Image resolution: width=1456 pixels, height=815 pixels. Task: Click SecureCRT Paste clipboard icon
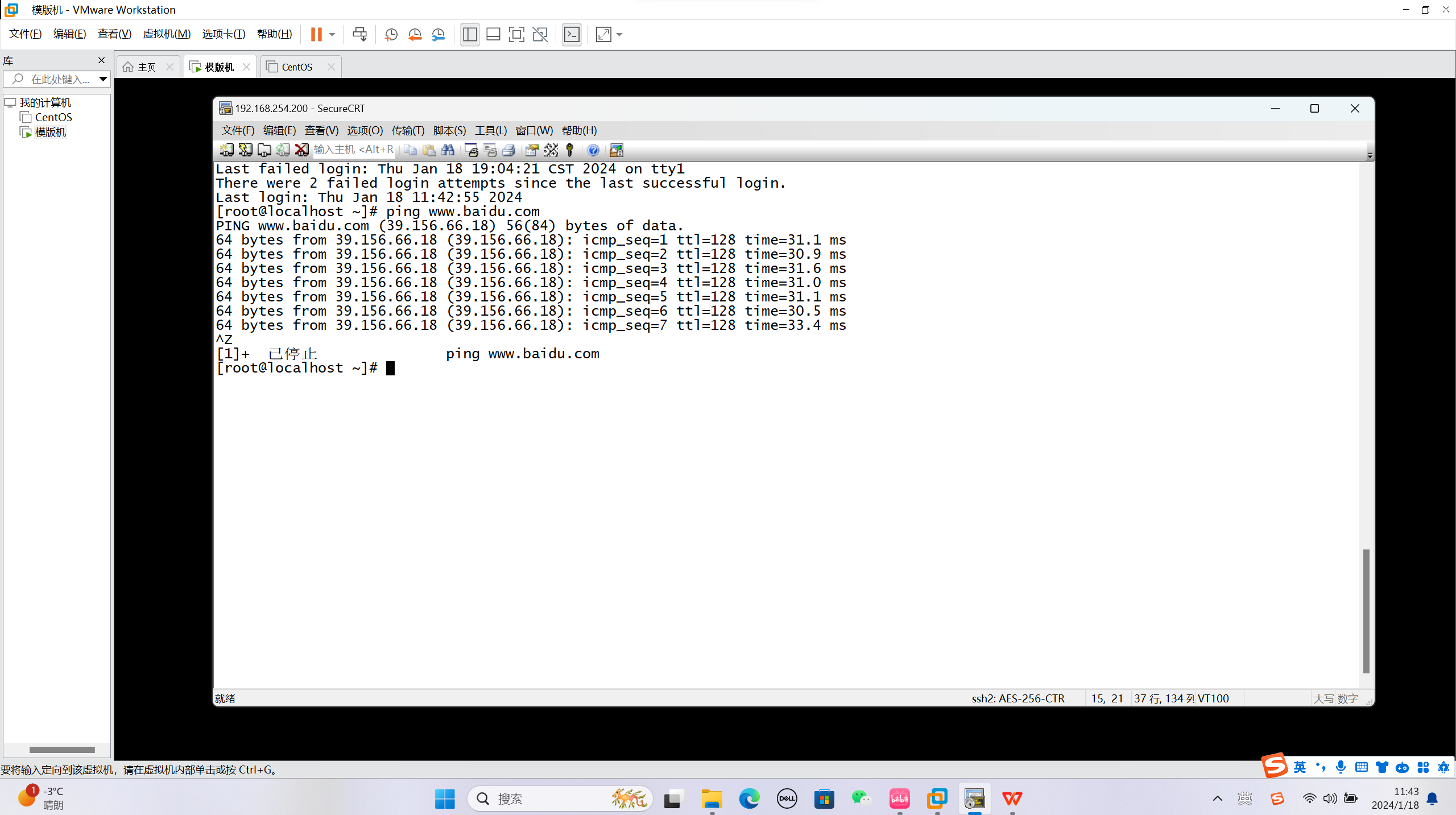pyautogui.click(x=429, y=150)
